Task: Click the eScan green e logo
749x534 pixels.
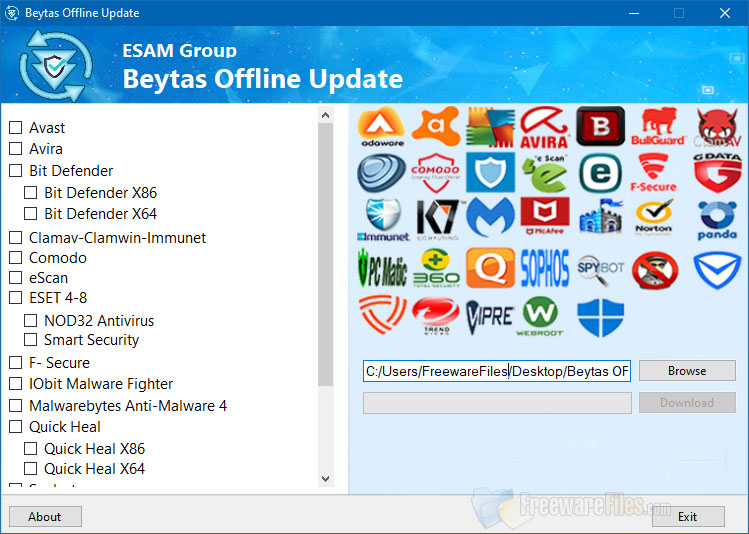Action: 545,173
